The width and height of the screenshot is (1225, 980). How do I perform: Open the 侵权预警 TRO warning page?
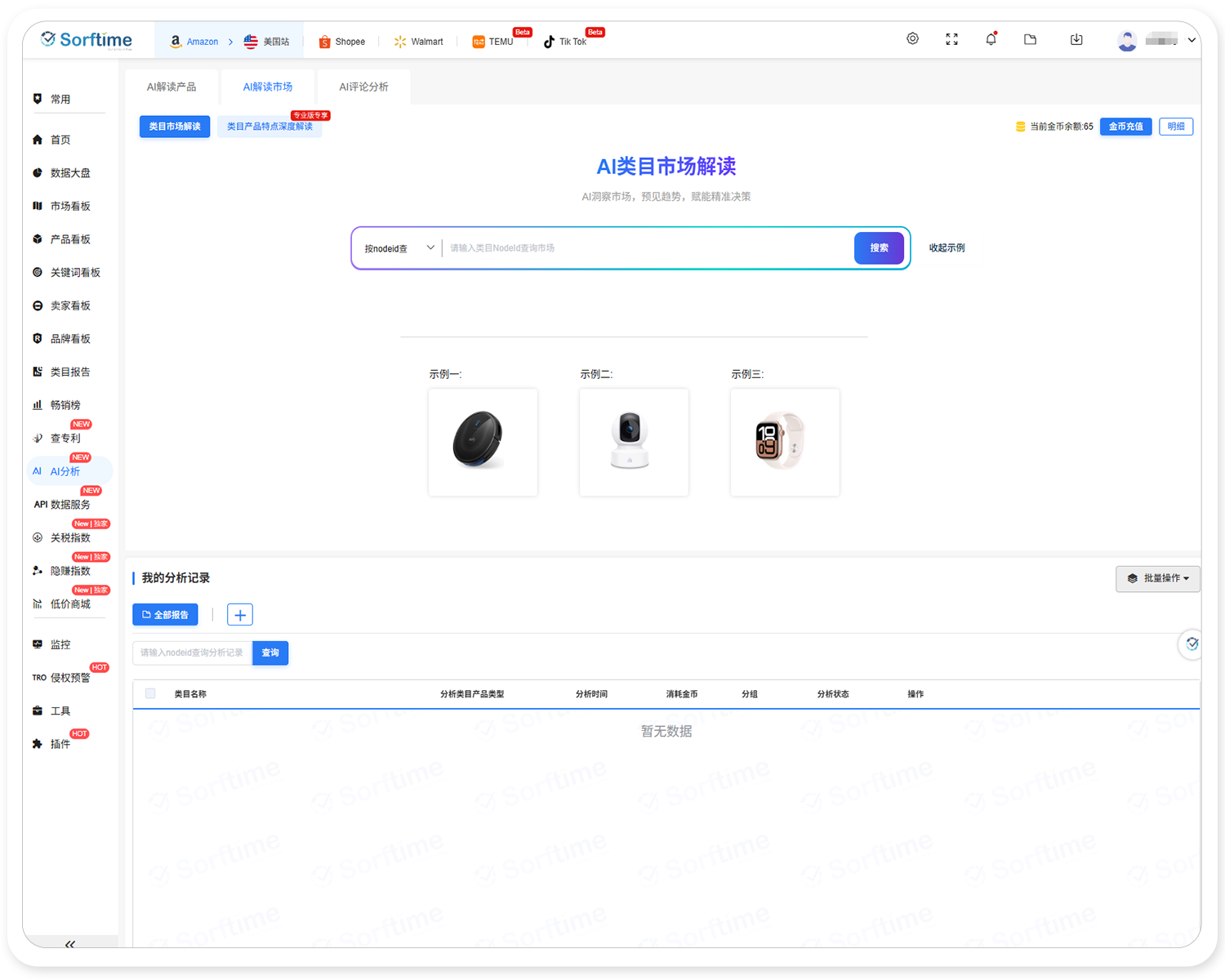click(x=68, y=677)
